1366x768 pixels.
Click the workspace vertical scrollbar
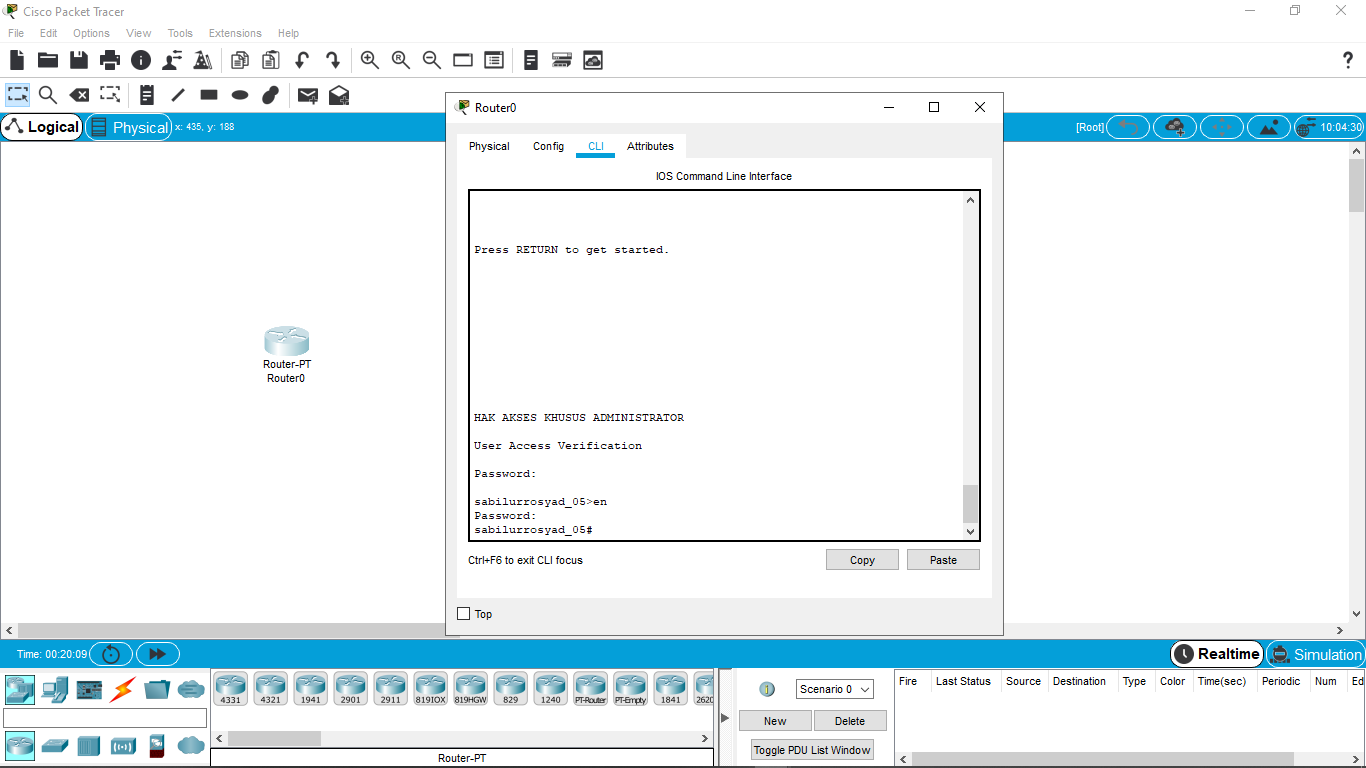pos(1357,185)
